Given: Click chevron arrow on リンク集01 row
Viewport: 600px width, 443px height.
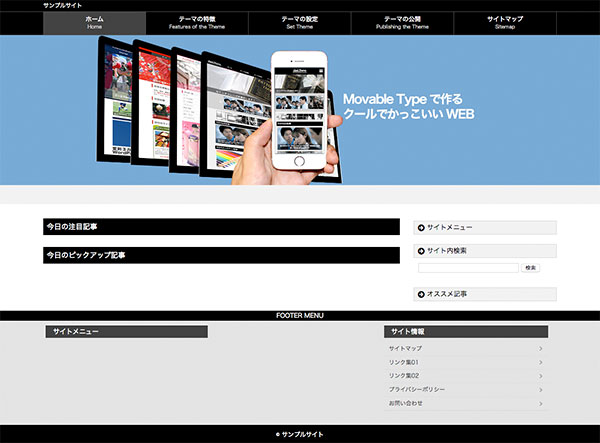Looking at the screenshot, I should click(x=541, y=362).
